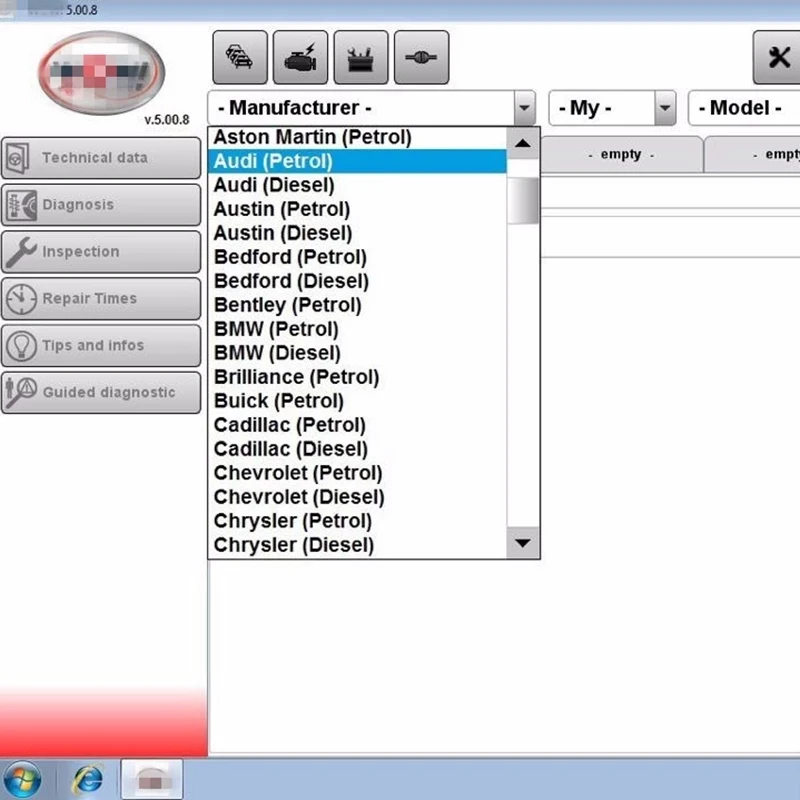Open the engine electrics toolbar icon
The width and height of the screenshot is (800, 800).
click(300, 57)
